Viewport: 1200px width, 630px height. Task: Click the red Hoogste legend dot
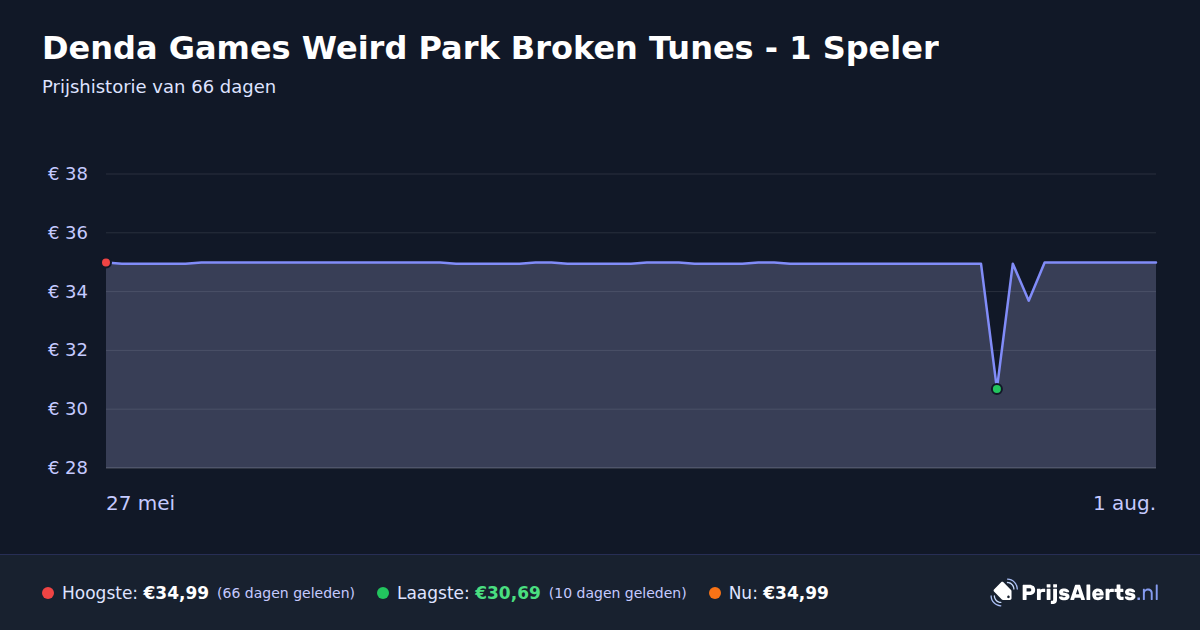coord(48,593)
